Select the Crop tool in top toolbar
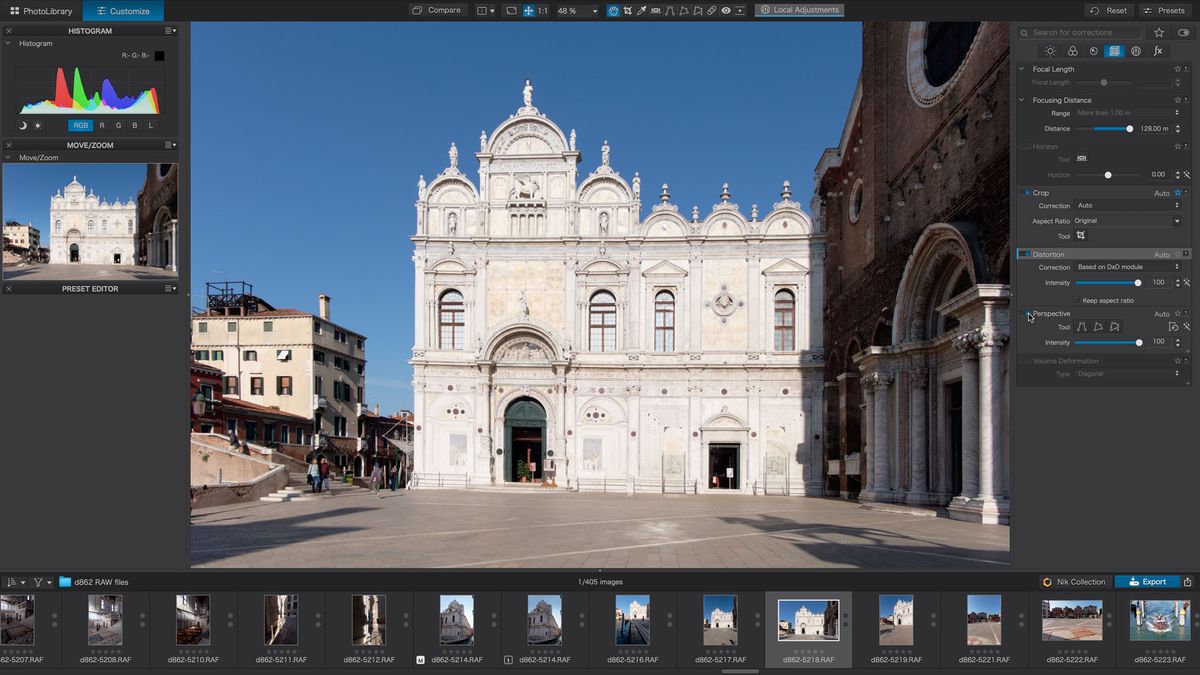This screenshot has width=1200, height=675. [x=628, y=10]
